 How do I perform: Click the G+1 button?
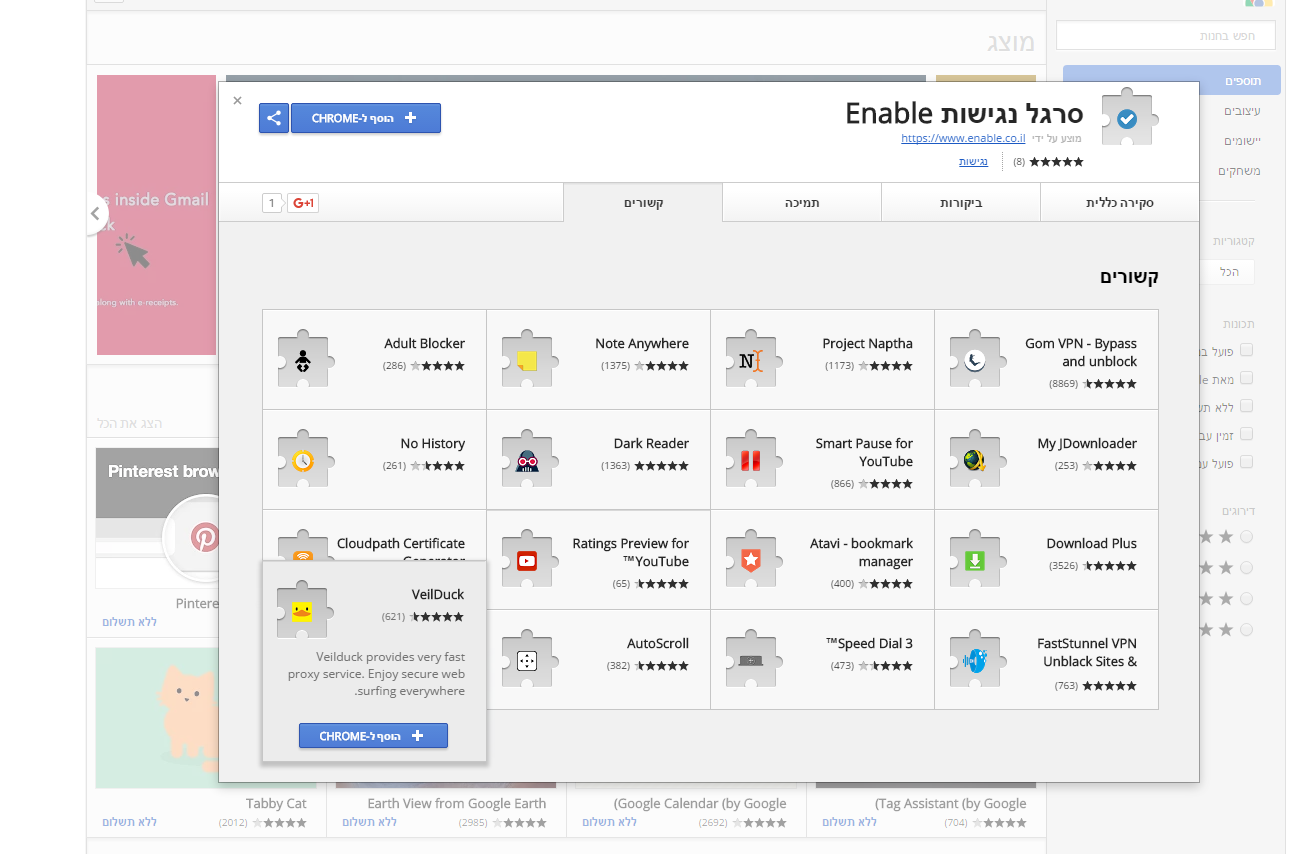(x=303, y=203)
